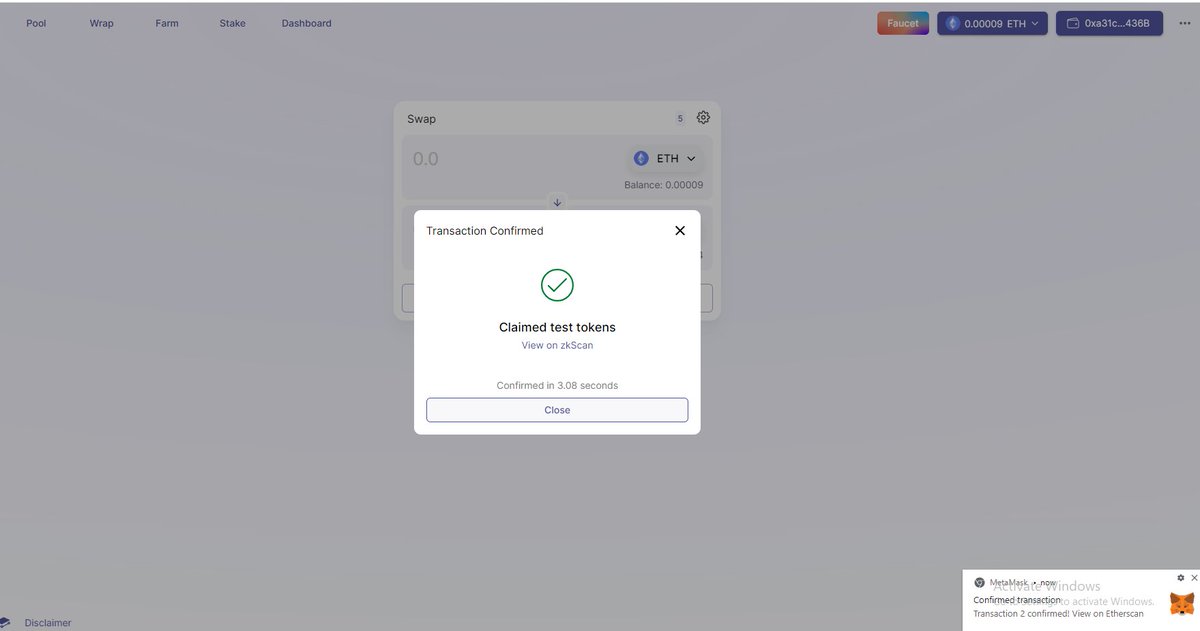Screen dimensions: 1200x631
Task: Close dialog with the X icon
Action: click(x=680, y=230)
